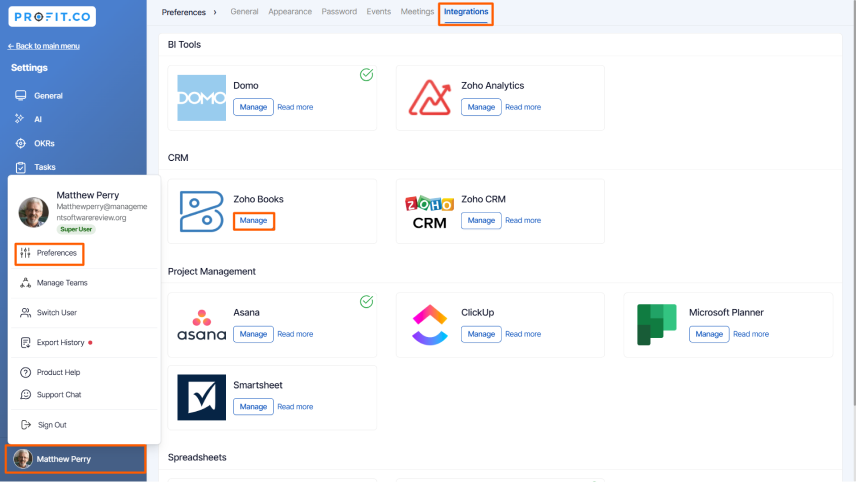Open Read more link for Zoho CRM
This screenshot has width=856, height=482.
tap(523, 221)
